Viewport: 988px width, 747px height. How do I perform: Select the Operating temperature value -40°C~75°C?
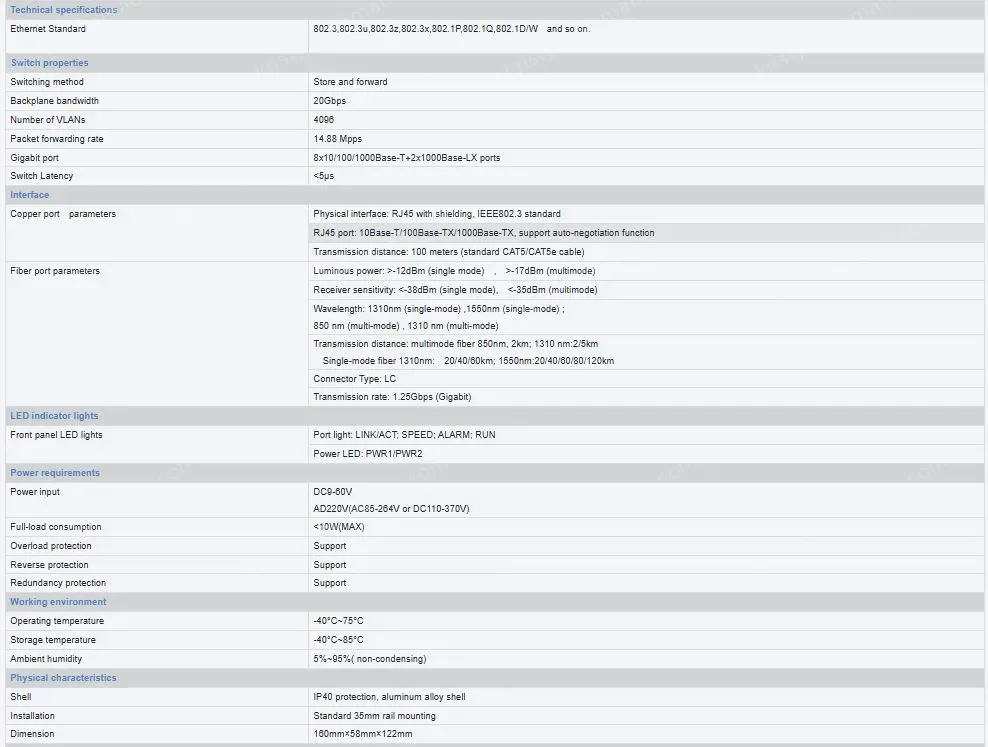tap(338, 621)
